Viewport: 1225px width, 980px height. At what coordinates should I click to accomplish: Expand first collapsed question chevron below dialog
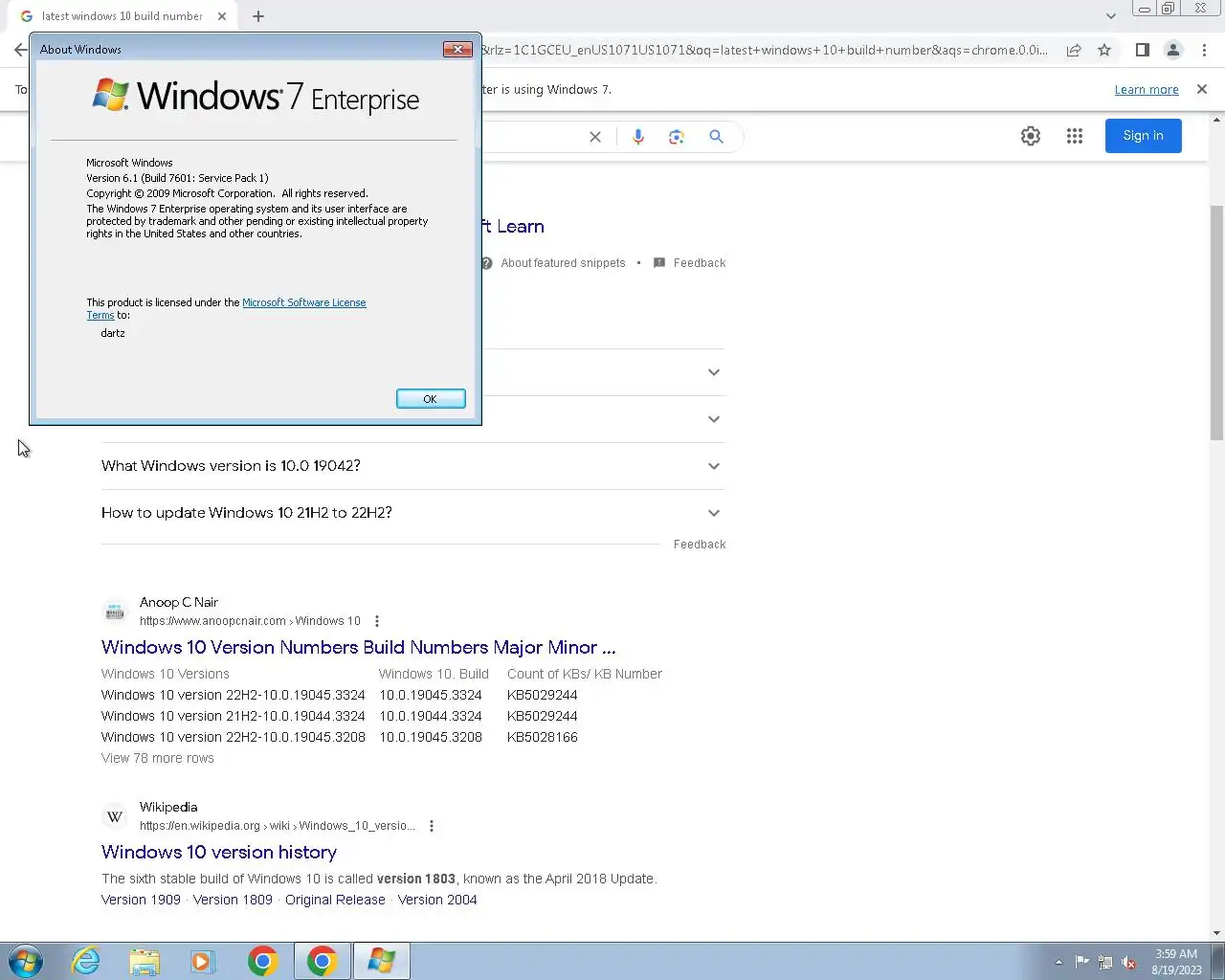(714, 372)
